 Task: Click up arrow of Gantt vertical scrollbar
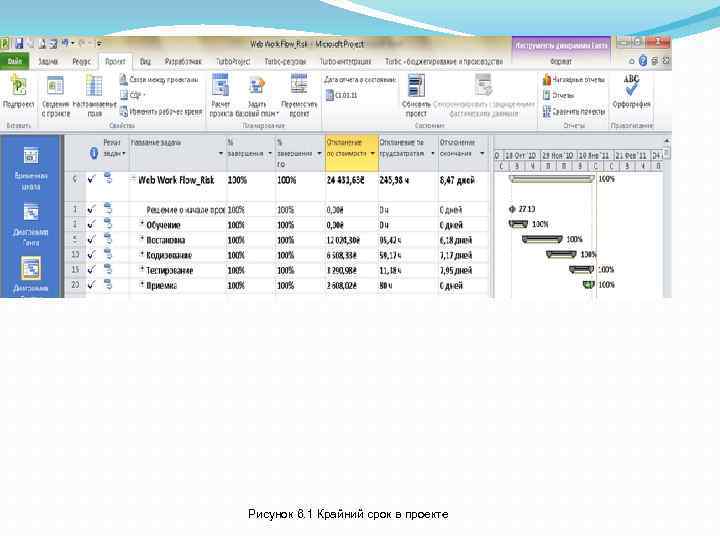click(x=667, y=141)
